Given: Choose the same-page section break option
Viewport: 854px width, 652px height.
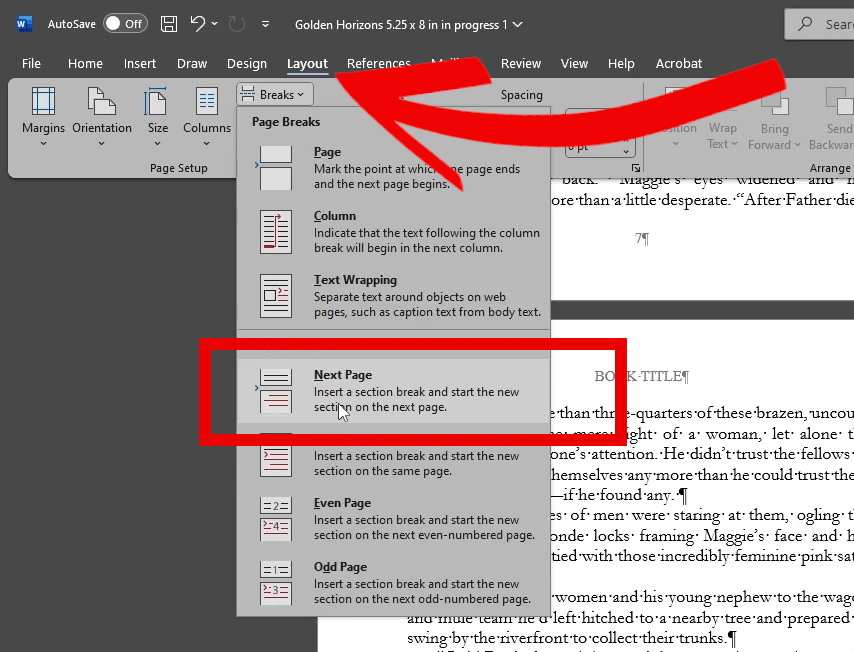Looking at the screenshot, I should point(393,455).
